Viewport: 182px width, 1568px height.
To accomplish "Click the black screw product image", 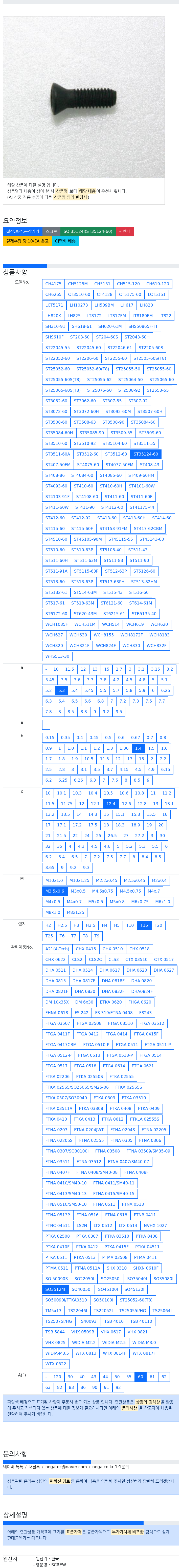I will pos(84,97).
